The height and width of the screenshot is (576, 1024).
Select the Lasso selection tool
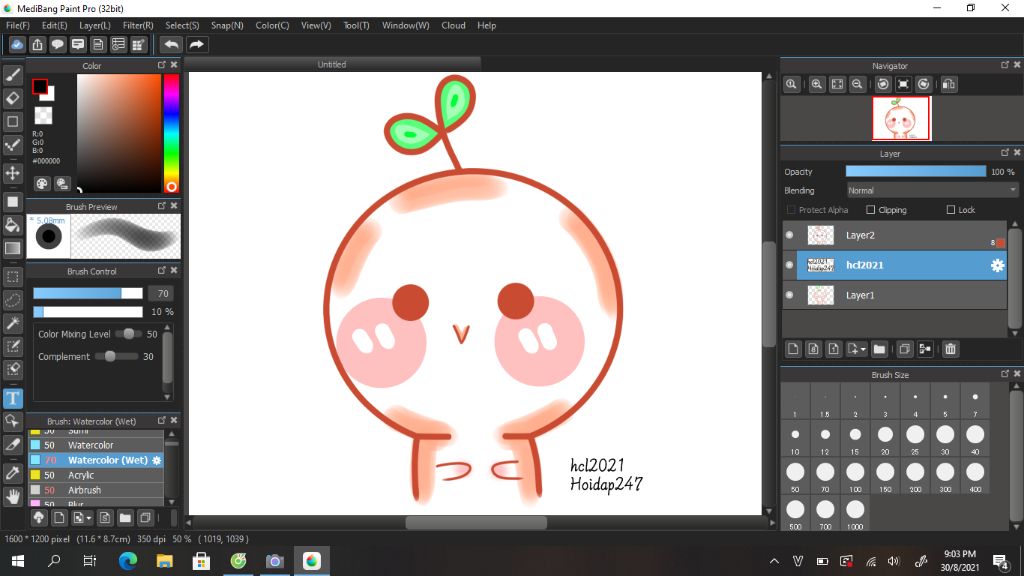12,300
